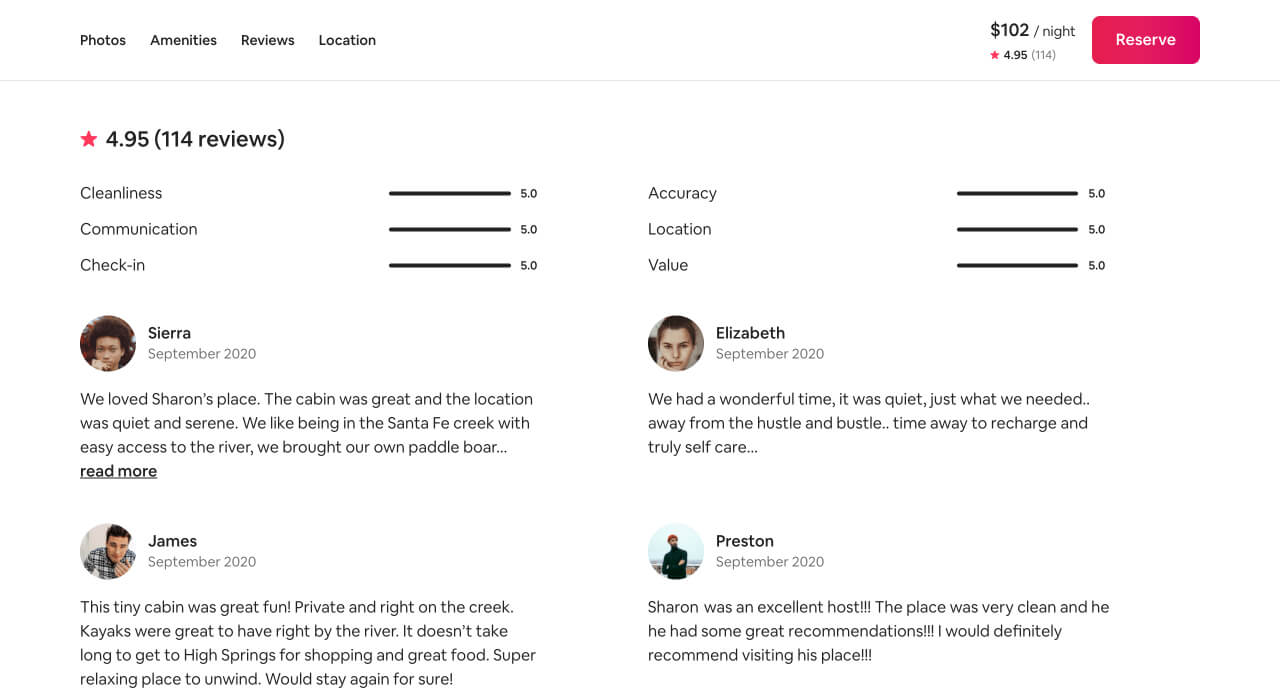
Task: Select James's avatar image
Action: point(108,551)
